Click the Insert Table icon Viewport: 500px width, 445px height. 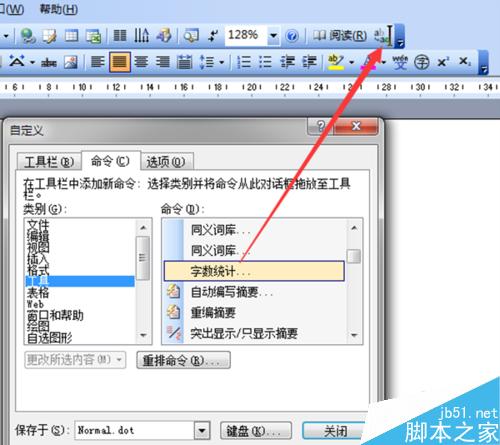pyautogui.click(x=71, y=36)
